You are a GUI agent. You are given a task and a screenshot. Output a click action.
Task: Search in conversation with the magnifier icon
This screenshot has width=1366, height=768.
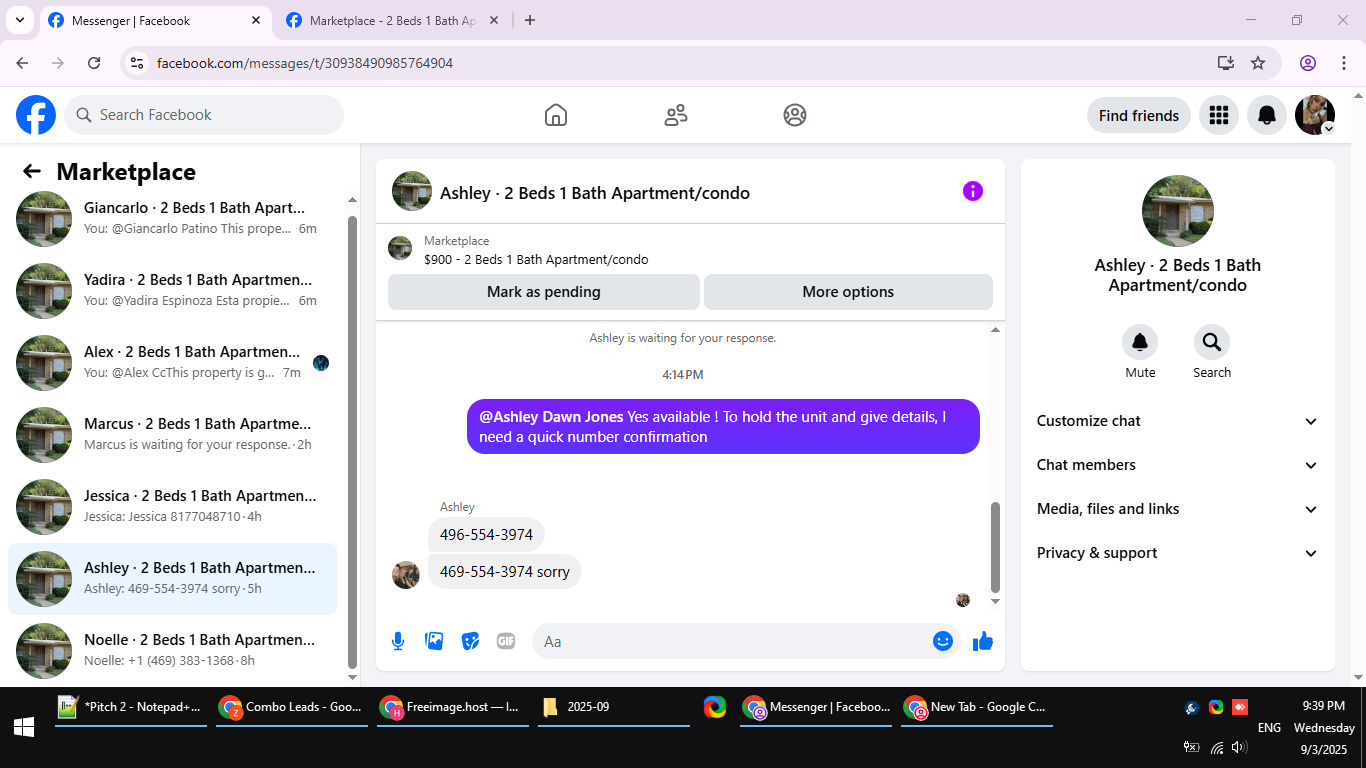point(1212,343)
